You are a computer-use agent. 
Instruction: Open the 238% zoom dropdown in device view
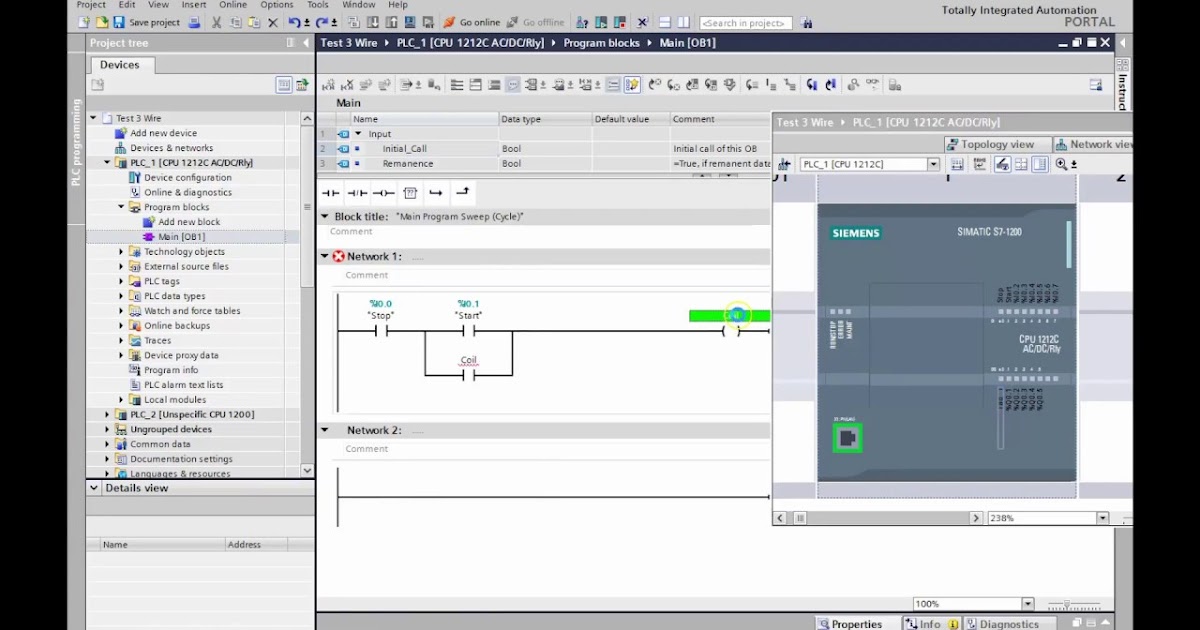(x=1103, y=518)
